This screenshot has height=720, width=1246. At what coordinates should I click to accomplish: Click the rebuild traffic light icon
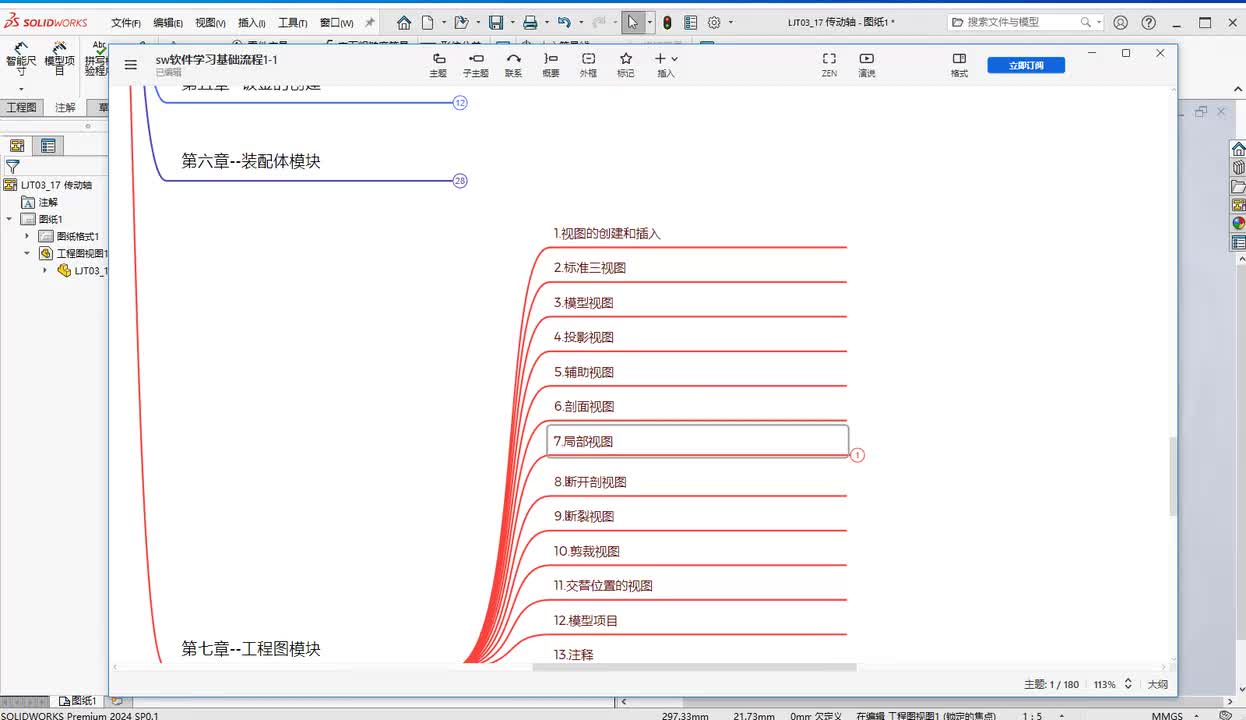tap(667, 22)
